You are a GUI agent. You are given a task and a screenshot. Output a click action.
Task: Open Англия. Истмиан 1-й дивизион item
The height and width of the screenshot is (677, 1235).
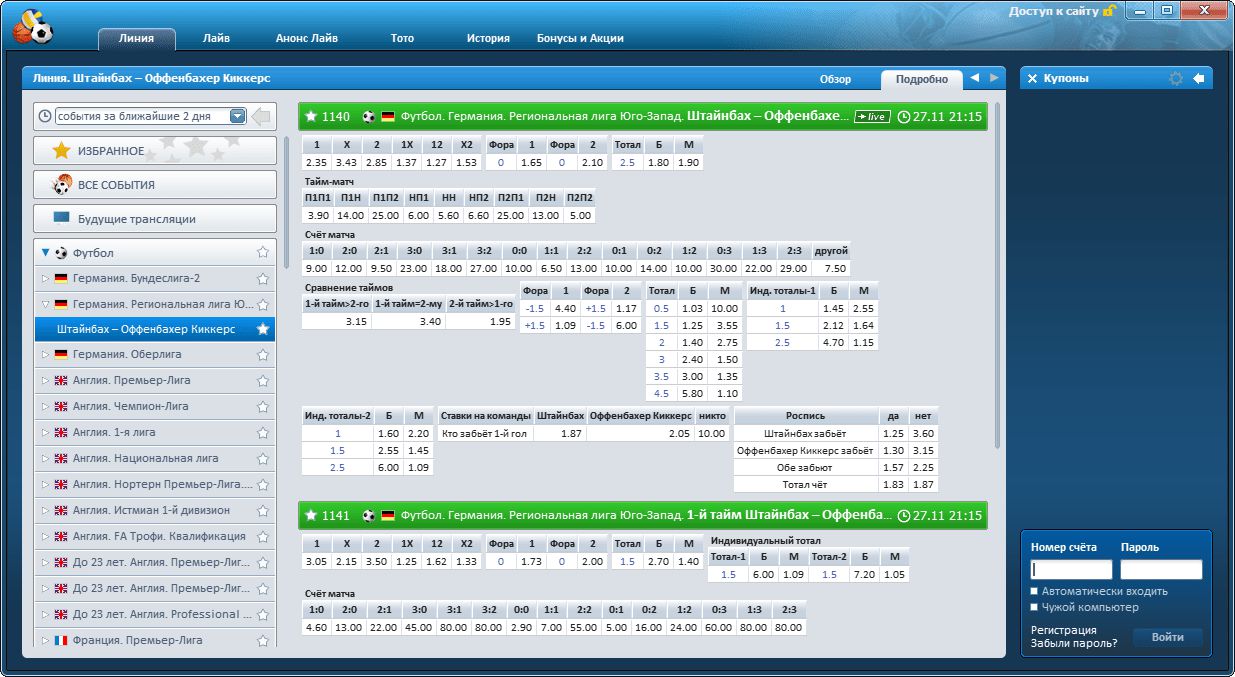click(155, 510)
